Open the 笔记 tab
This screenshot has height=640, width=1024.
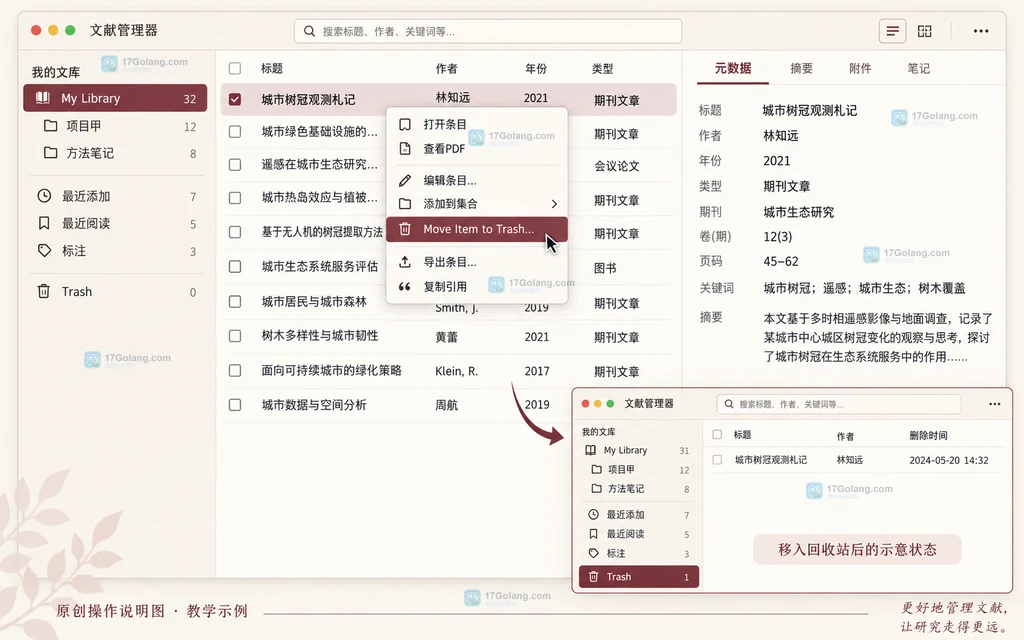click(x=918, y=68)
